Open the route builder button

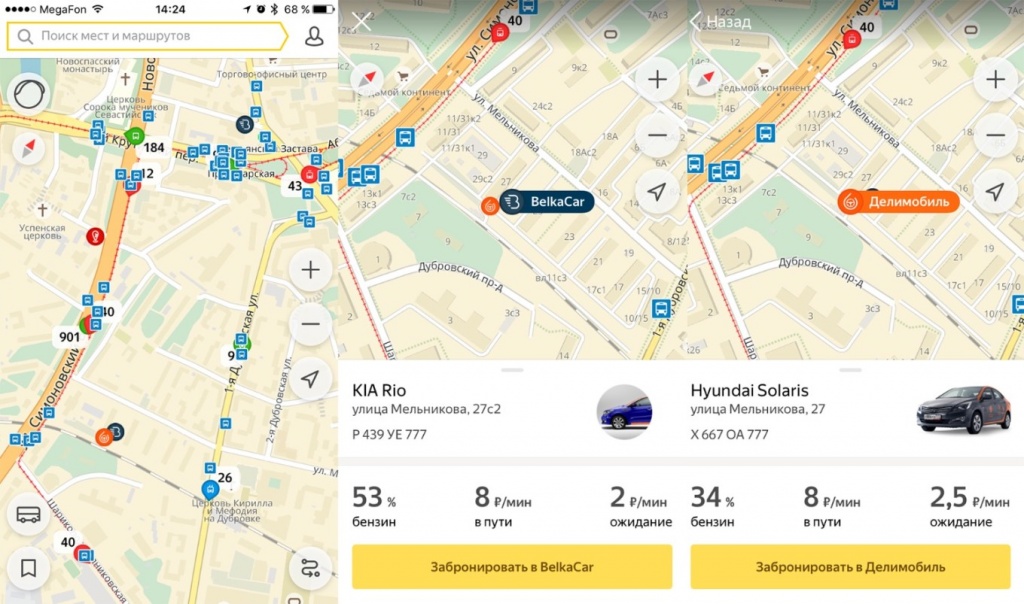(x=310, y=568)
